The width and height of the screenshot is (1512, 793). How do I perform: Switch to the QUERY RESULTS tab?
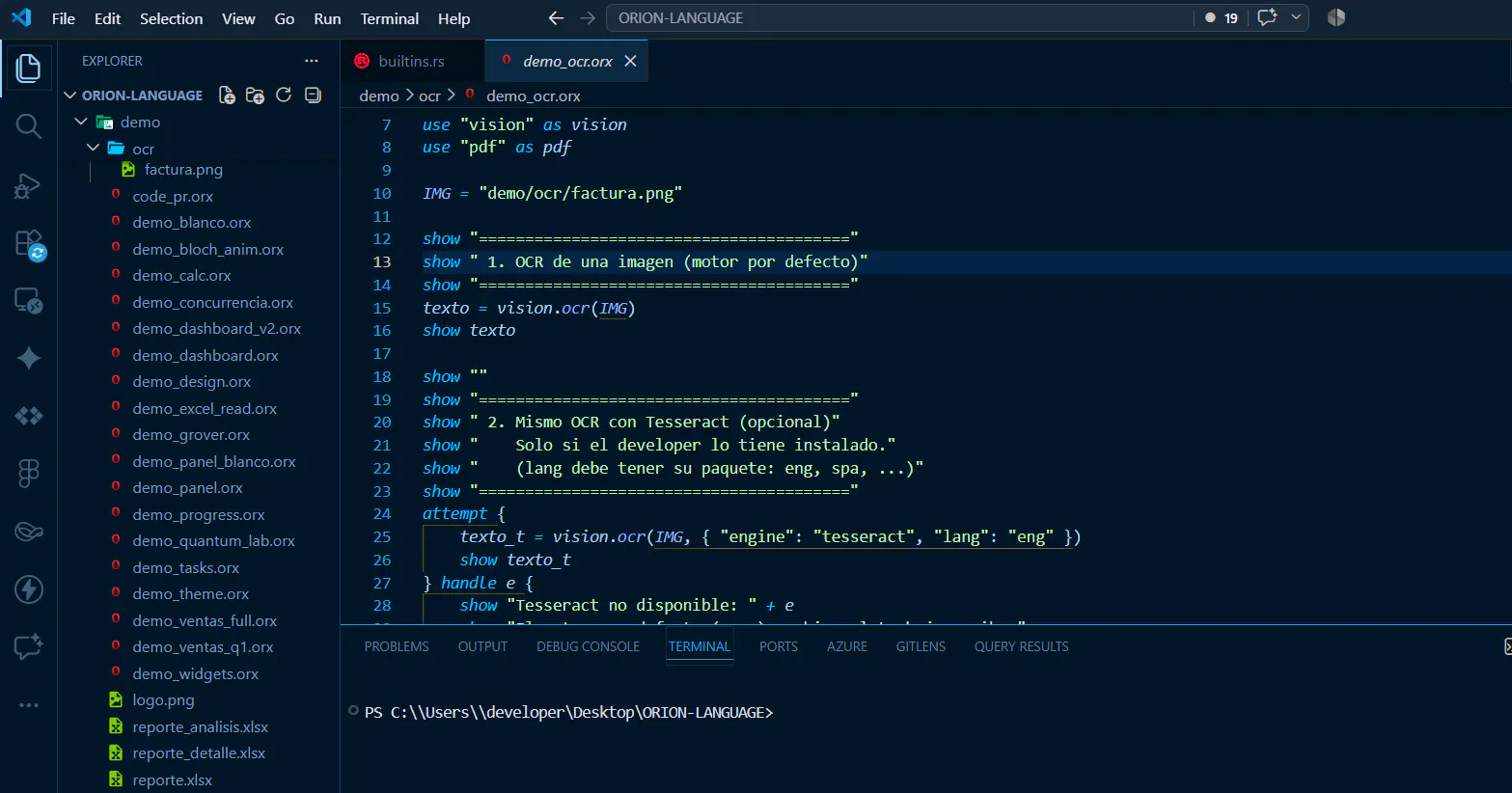pyautogui.click(x=1021, y=646)
